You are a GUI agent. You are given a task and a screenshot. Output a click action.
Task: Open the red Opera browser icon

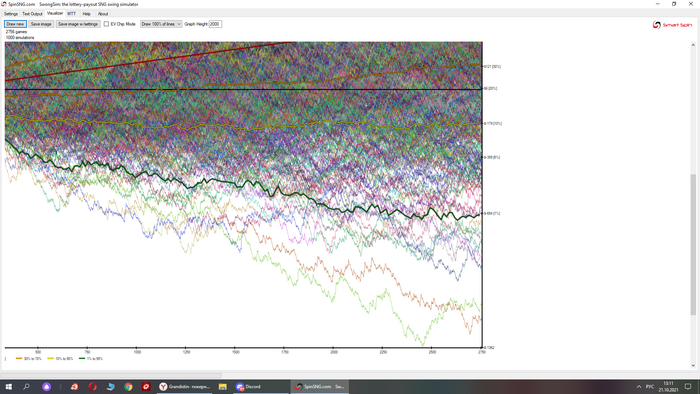(92, 386)
